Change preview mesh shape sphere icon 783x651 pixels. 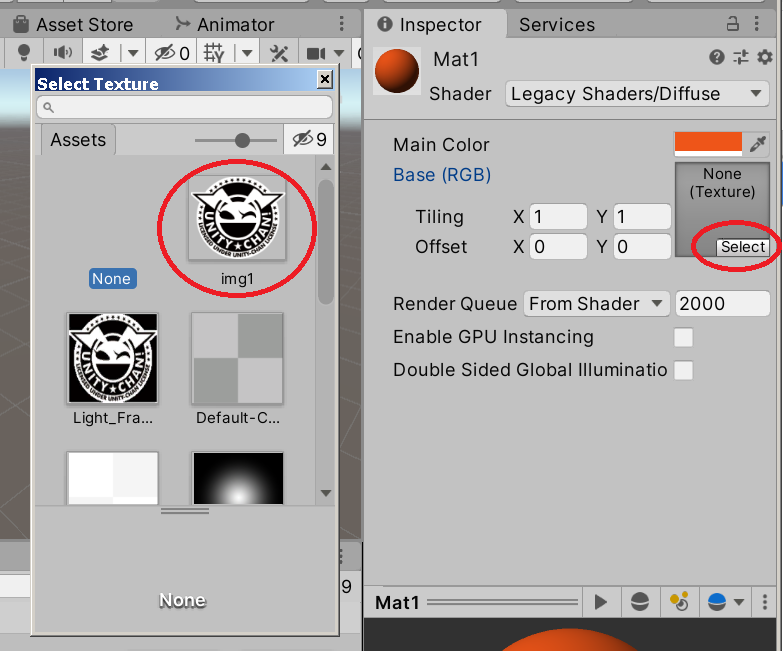(640, 602)
